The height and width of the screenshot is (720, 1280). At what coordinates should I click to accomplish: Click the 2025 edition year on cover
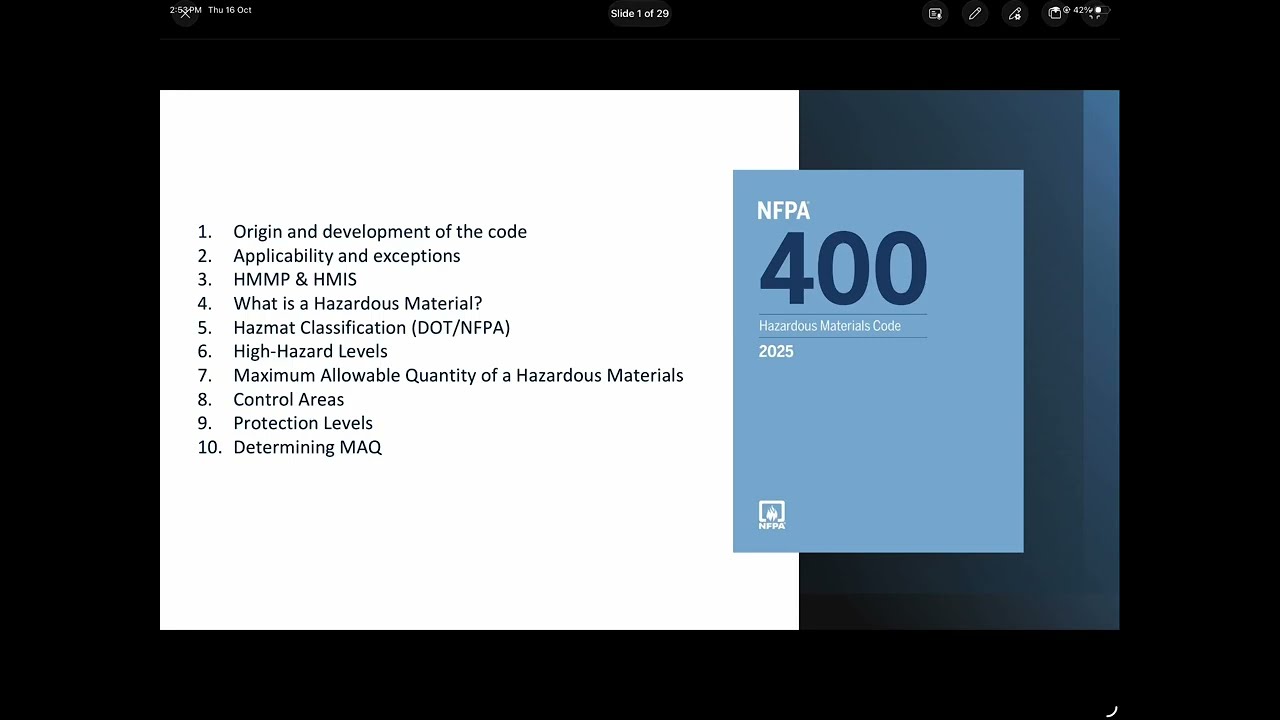click(x=776, y=352)
